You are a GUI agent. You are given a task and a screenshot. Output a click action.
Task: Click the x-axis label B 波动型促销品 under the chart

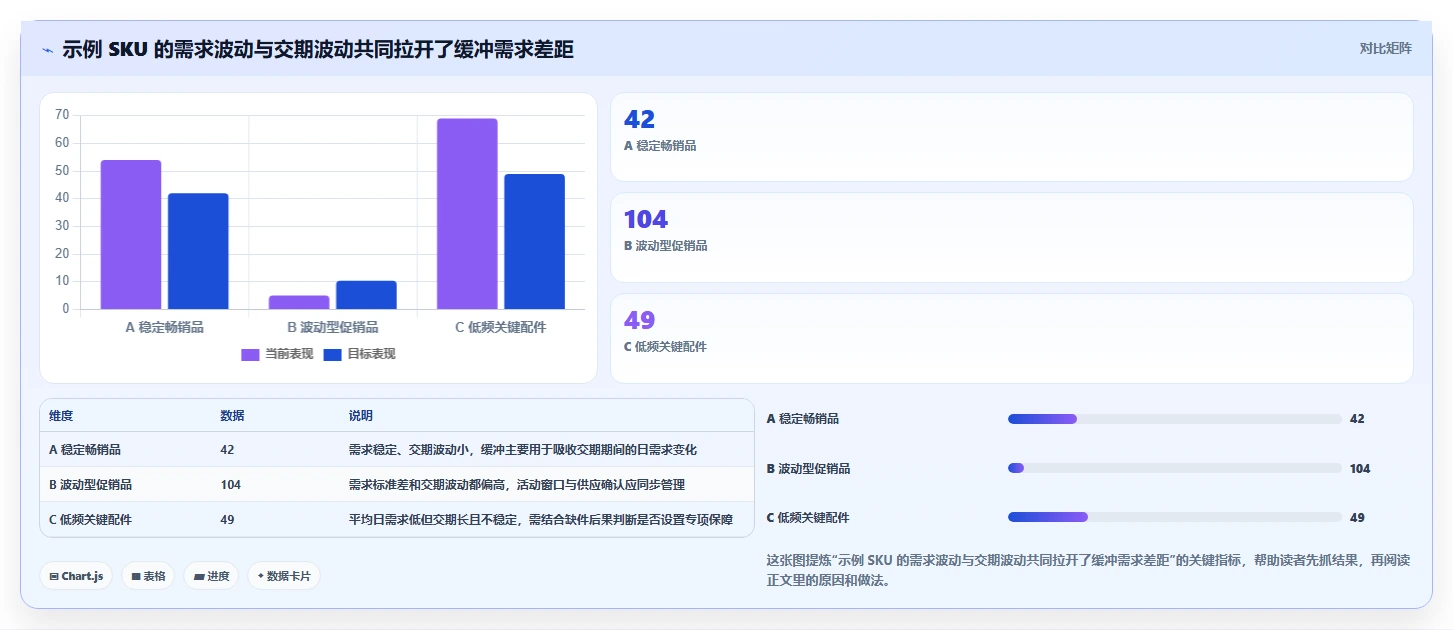coord(333,327)
